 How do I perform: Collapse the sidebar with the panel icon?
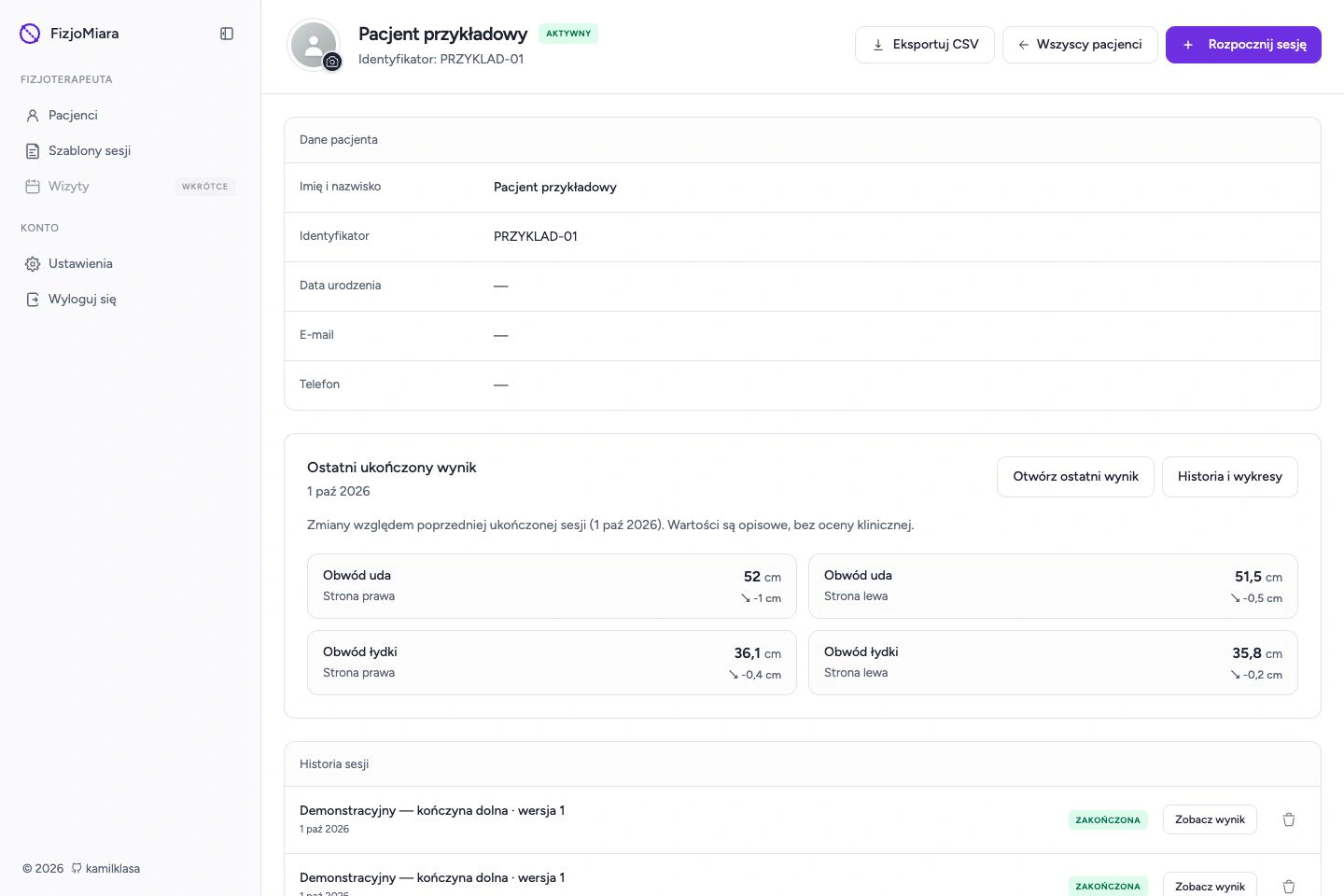tap(227, 34)
